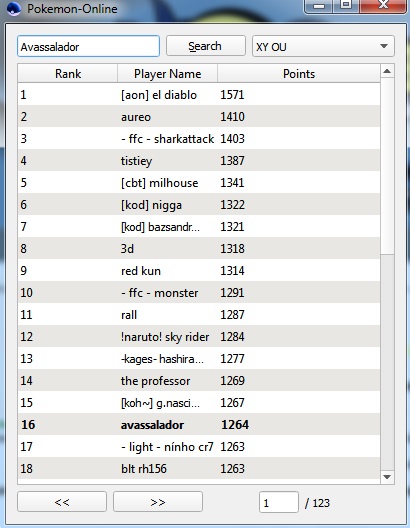Click the page number input field
Image resolution: width=410 pixels, height=528 pixels.
coord(279,502)
